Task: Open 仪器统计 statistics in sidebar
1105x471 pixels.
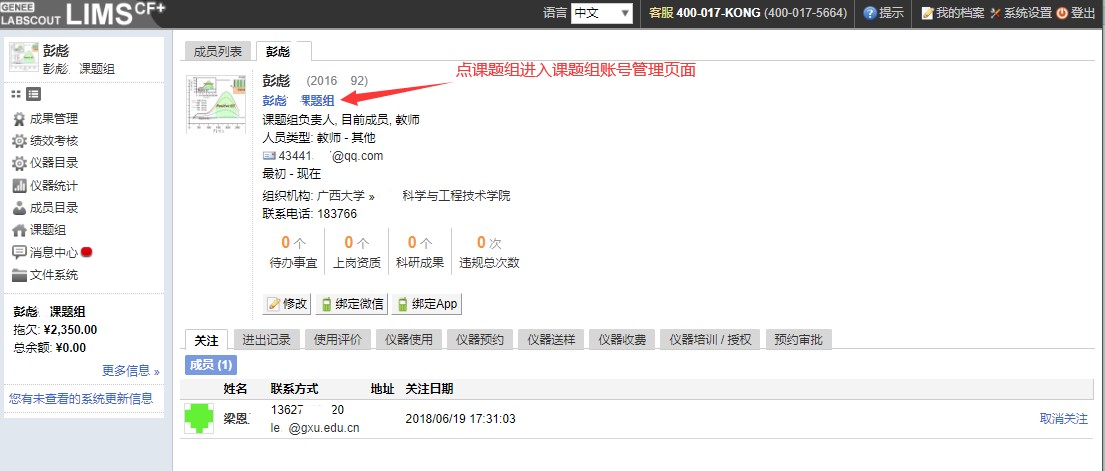Action: point(53,185)
